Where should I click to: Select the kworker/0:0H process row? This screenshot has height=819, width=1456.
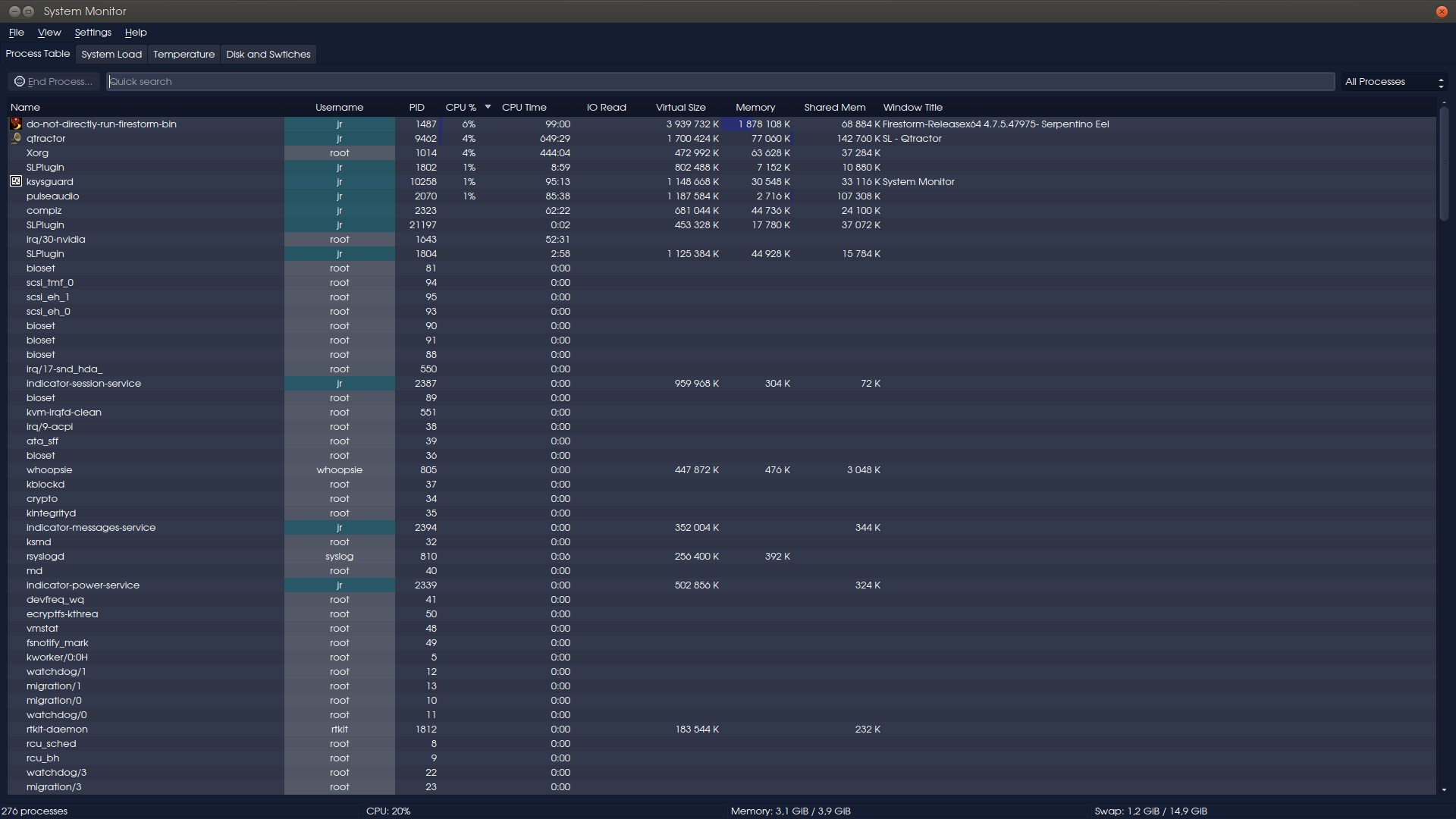click(722, 657)
